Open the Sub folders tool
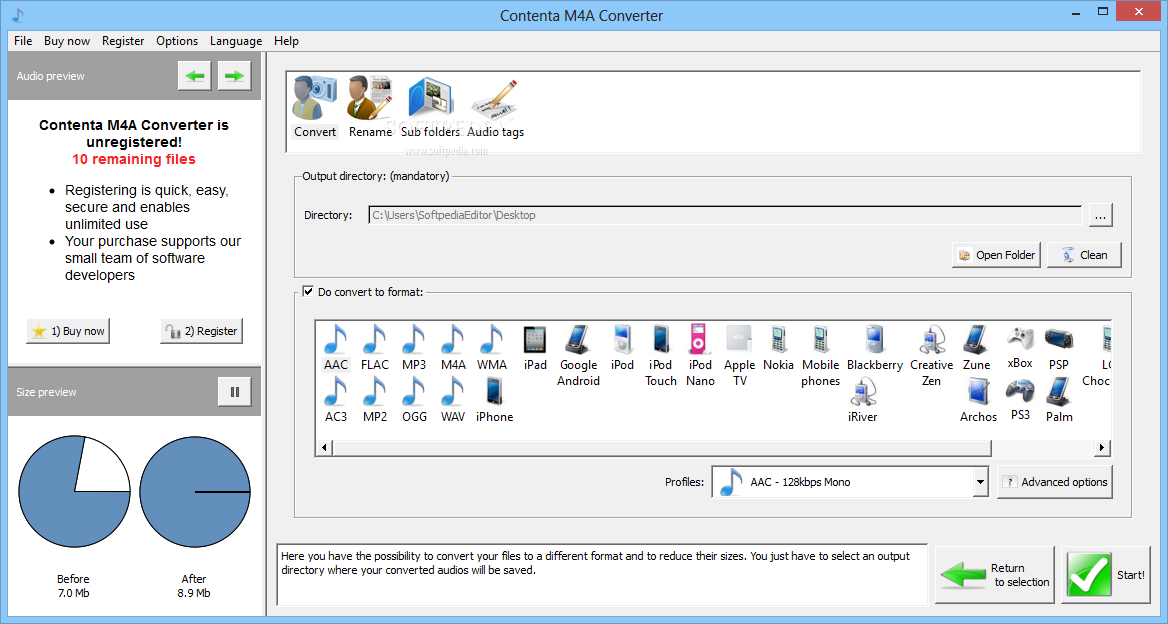 point(431,107)
